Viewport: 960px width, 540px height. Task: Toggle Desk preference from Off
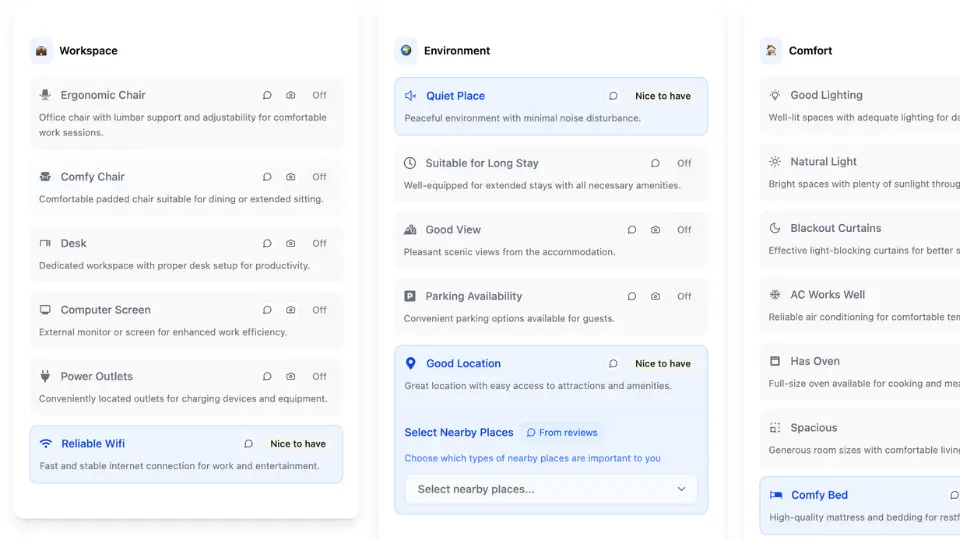[320, 243]
